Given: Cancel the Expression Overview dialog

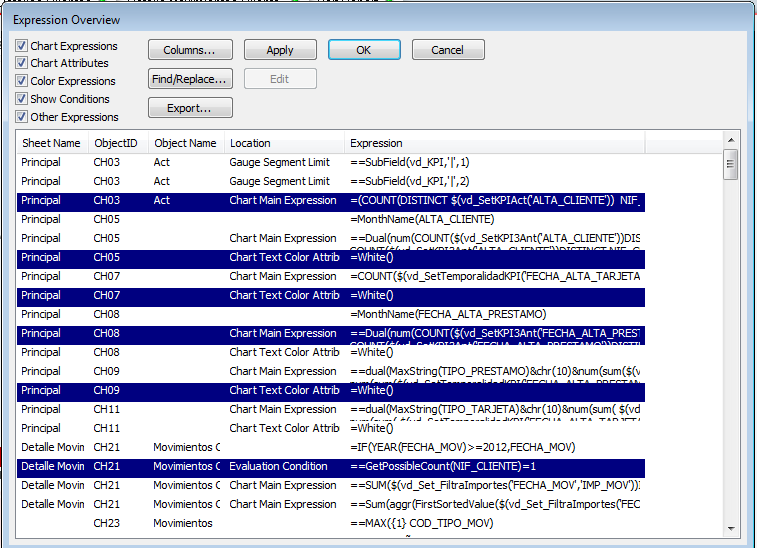Looking at the screenshot, I should (x=447, y=50).
